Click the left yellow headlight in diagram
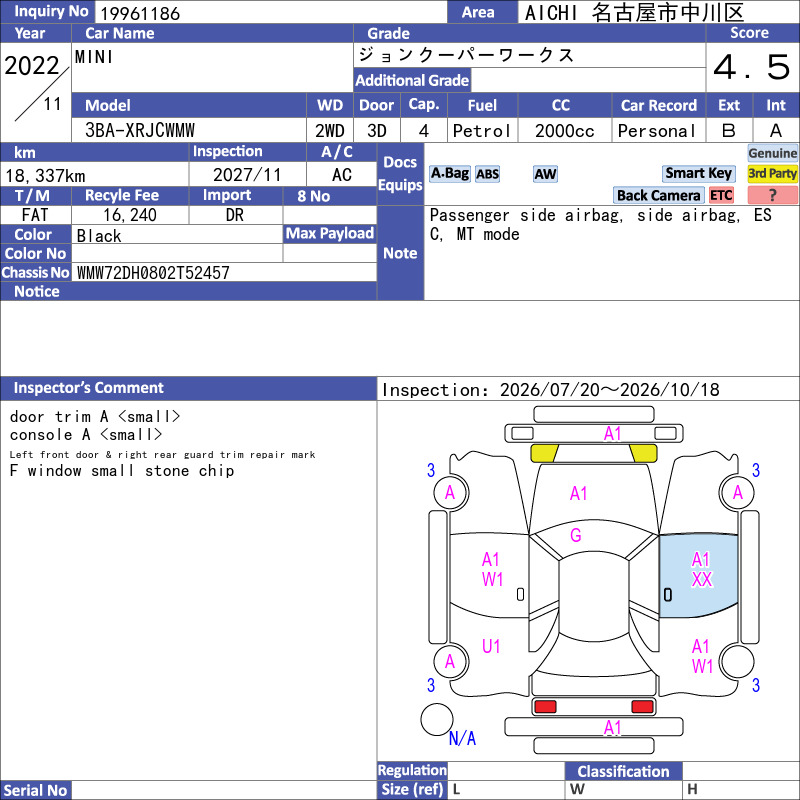The image size is (800, 800). 544,453
